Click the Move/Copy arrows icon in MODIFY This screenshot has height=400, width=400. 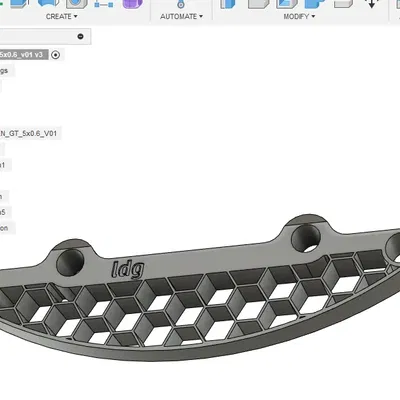click(371, 3)
